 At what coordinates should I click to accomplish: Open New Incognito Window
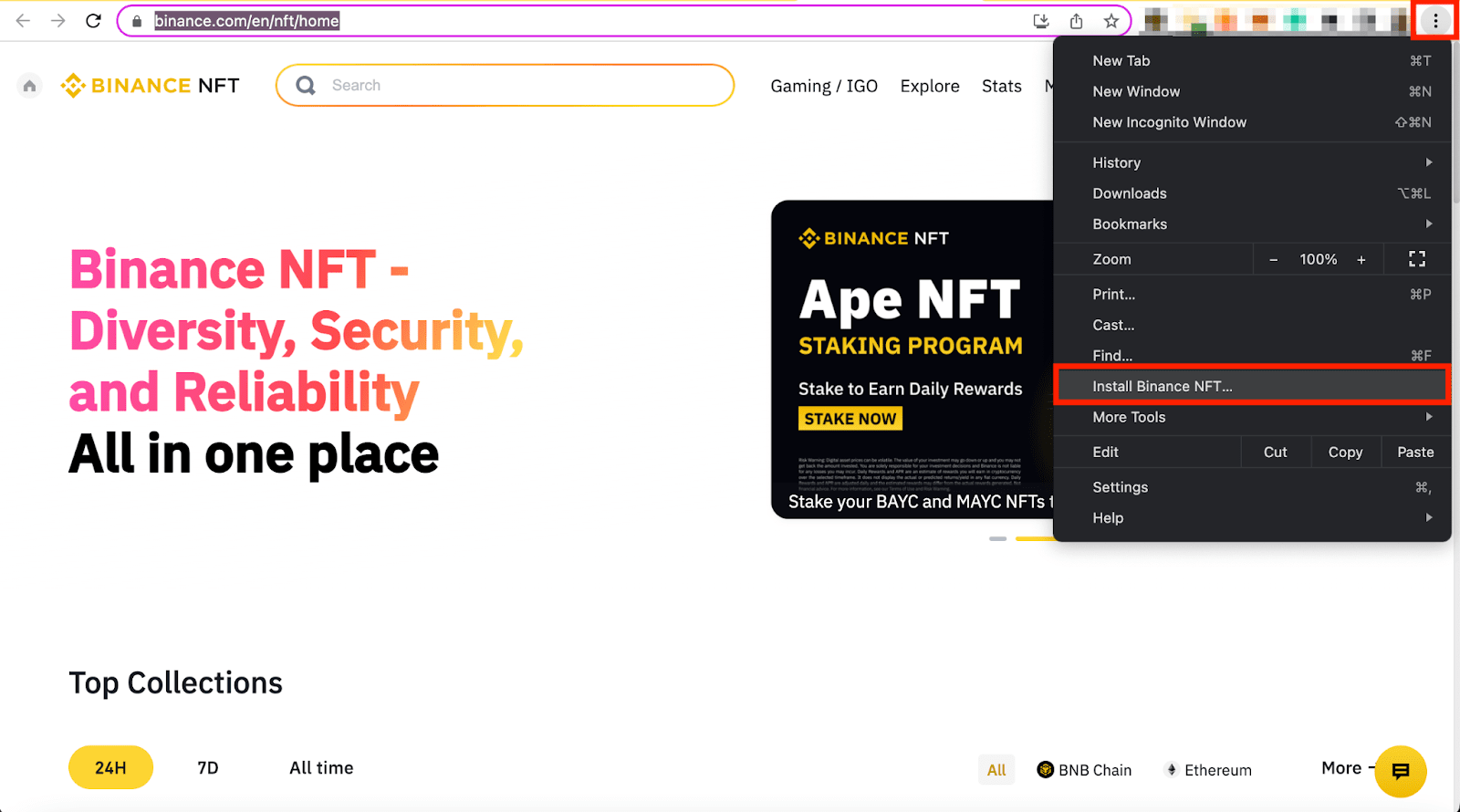(1169, 122)
